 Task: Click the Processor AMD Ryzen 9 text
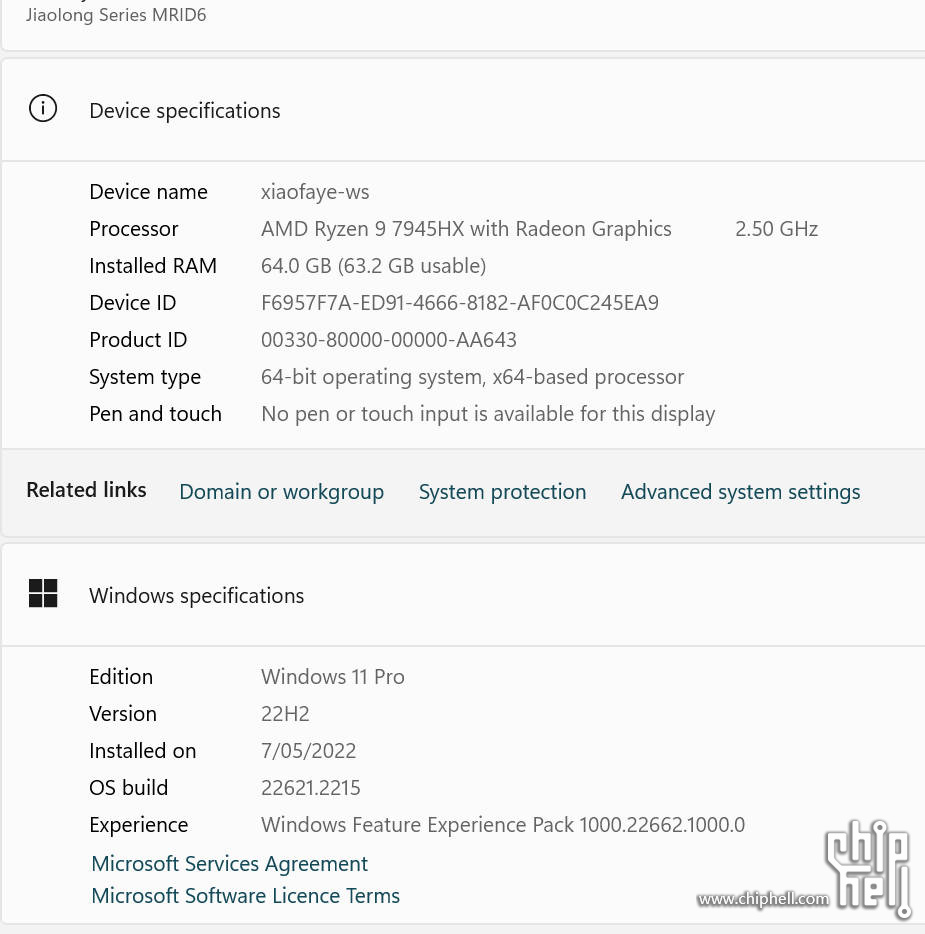click(x=466, y=229)
